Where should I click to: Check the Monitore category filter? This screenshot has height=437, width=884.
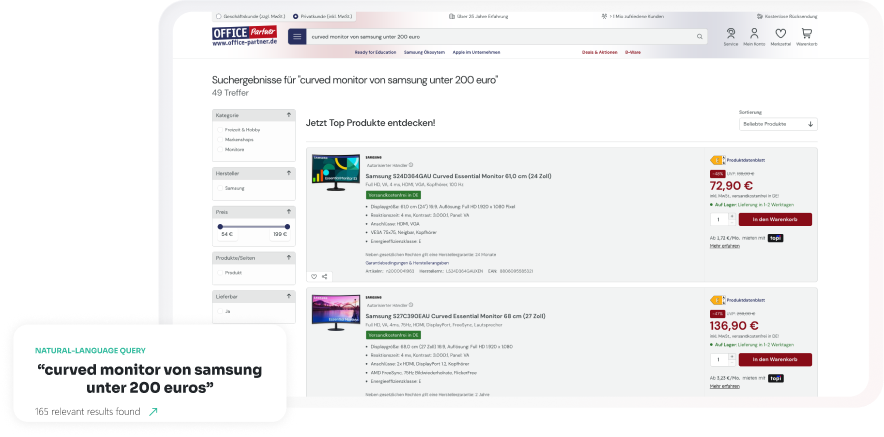pyautogui.click(x=220, y=149)
